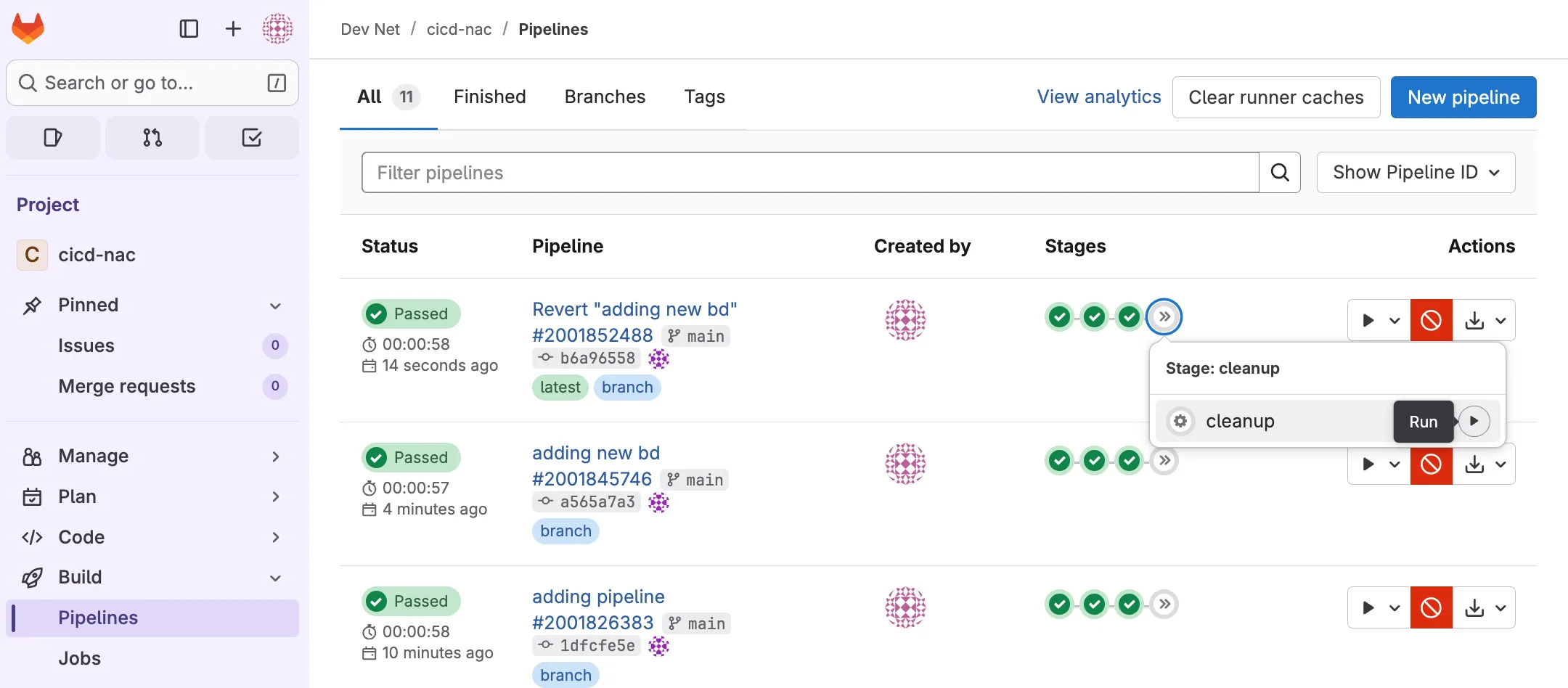Open the View analytics link
Screen dimensions: 1568x688
1098,97
